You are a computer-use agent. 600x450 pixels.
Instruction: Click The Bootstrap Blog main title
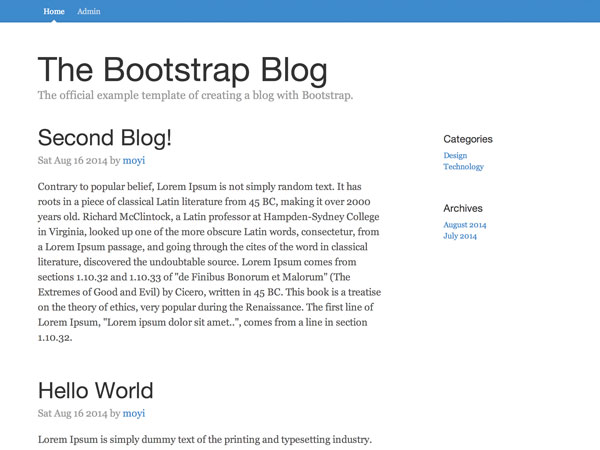182,70
